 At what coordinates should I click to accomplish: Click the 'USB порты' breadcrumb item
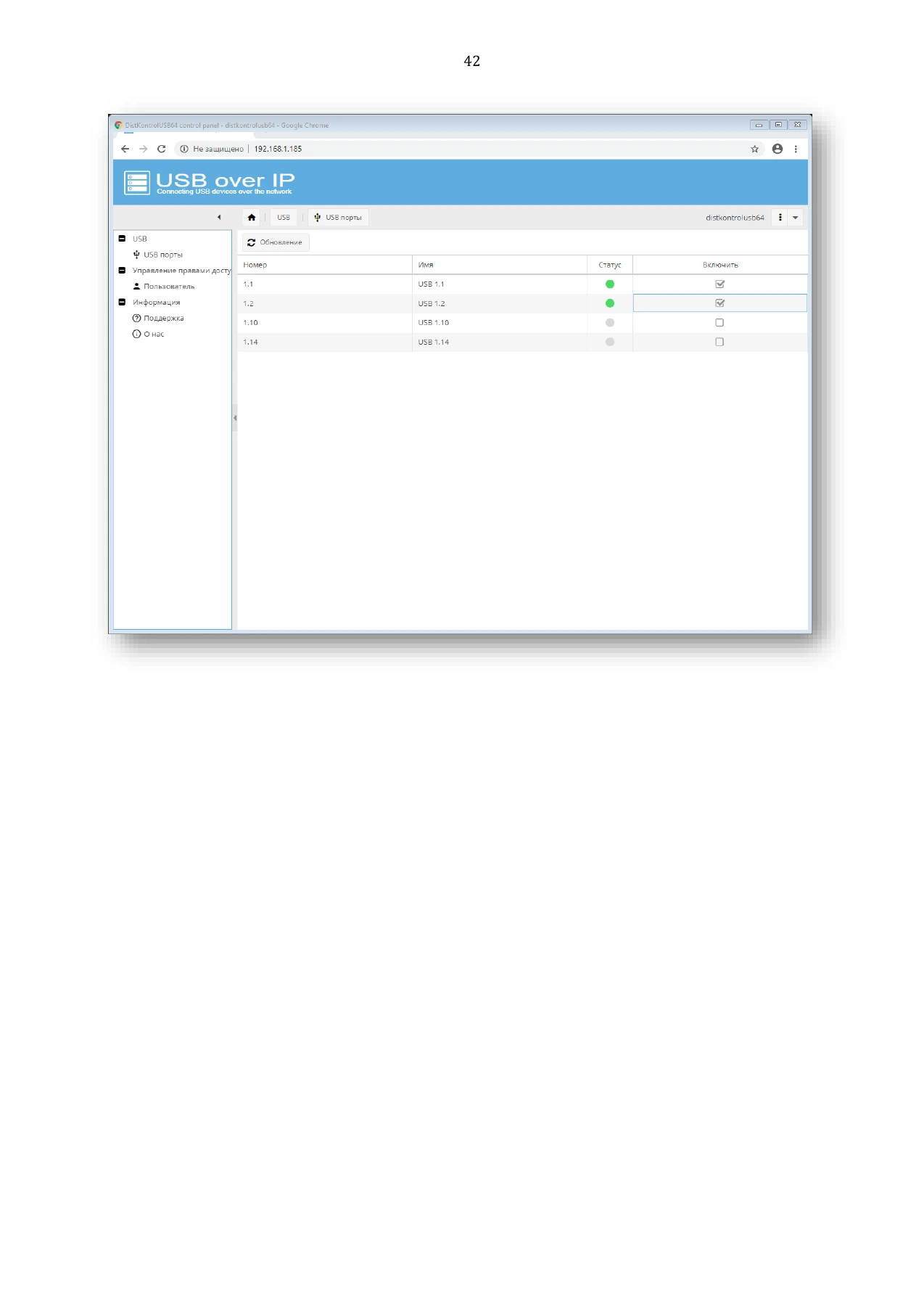(338, 218)
